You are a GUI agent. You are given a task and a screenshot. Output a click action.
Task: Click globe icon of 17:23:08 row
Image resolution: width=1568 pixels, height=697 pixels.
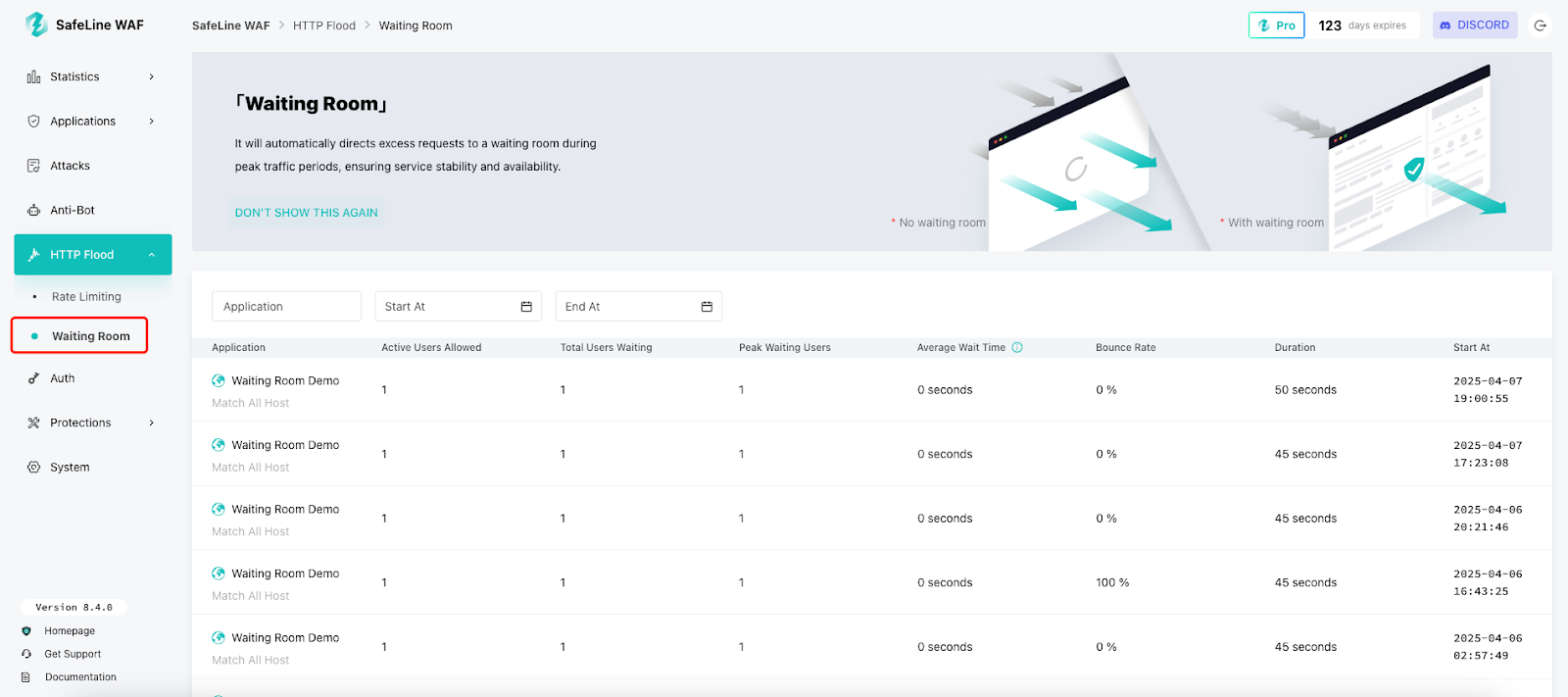(219, 445)
